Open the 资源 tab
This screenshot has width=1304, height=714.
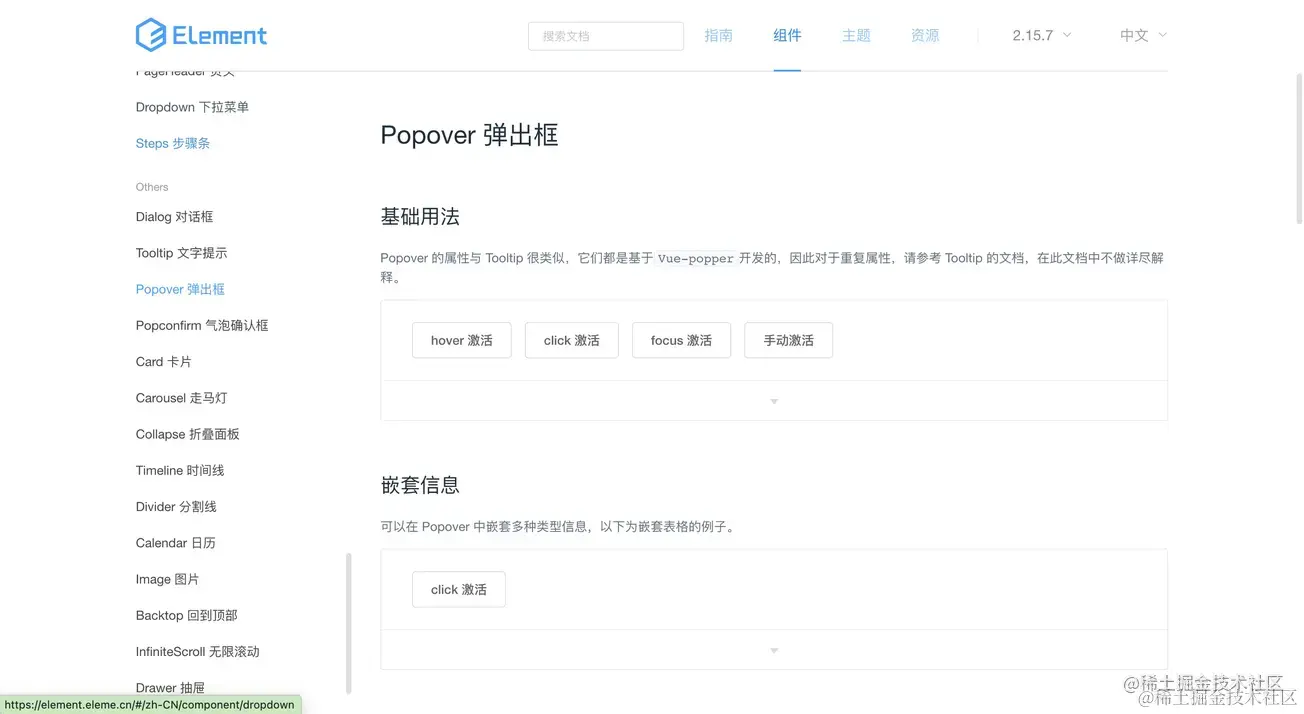coord(925,35)
